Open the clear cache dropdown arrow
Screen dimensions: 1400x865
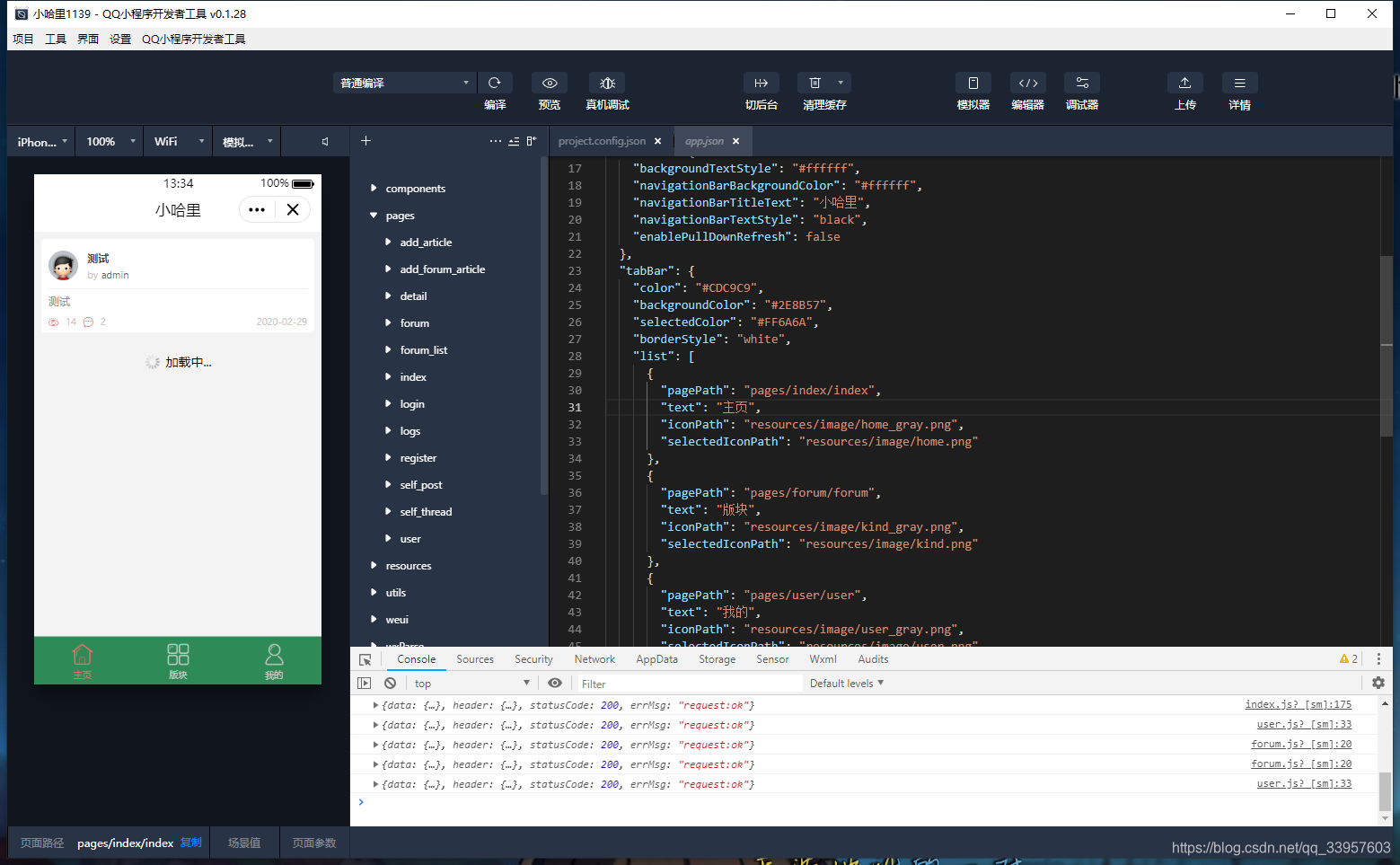pos(841,82)
